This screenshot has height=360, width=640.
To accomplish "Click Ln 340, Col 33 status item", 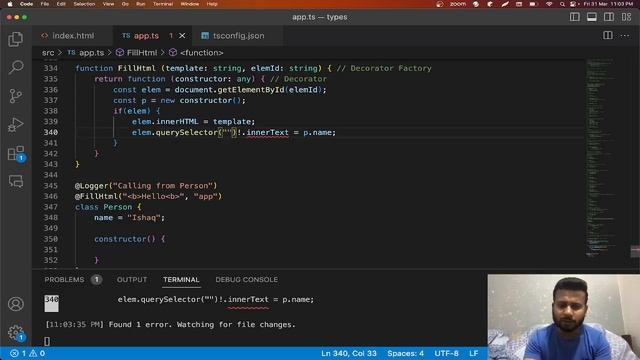I will [x=349, y=353].
